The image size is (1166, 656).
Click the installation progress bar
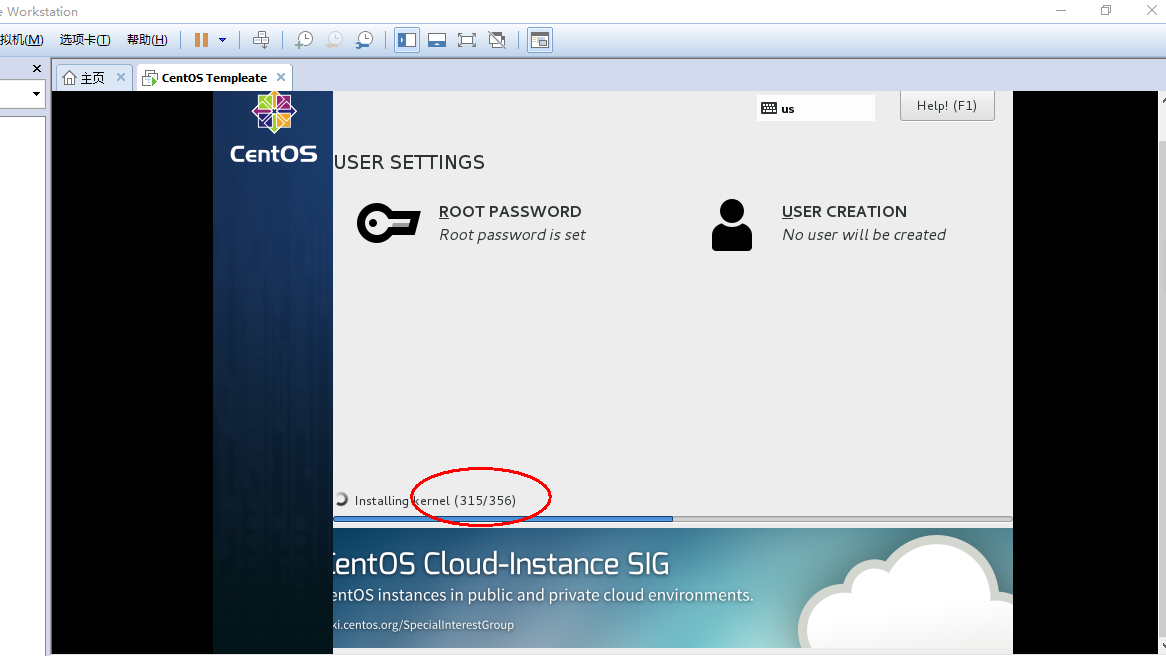click(x=673, y=518)
